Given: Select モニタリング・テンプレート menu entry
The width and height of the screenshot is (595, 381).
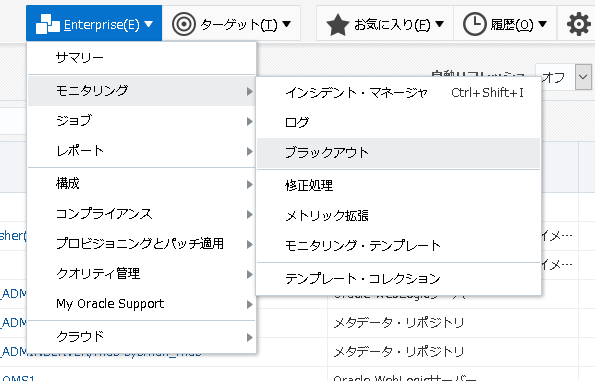Looking at the screenshot, I should [x=398, y=246].
